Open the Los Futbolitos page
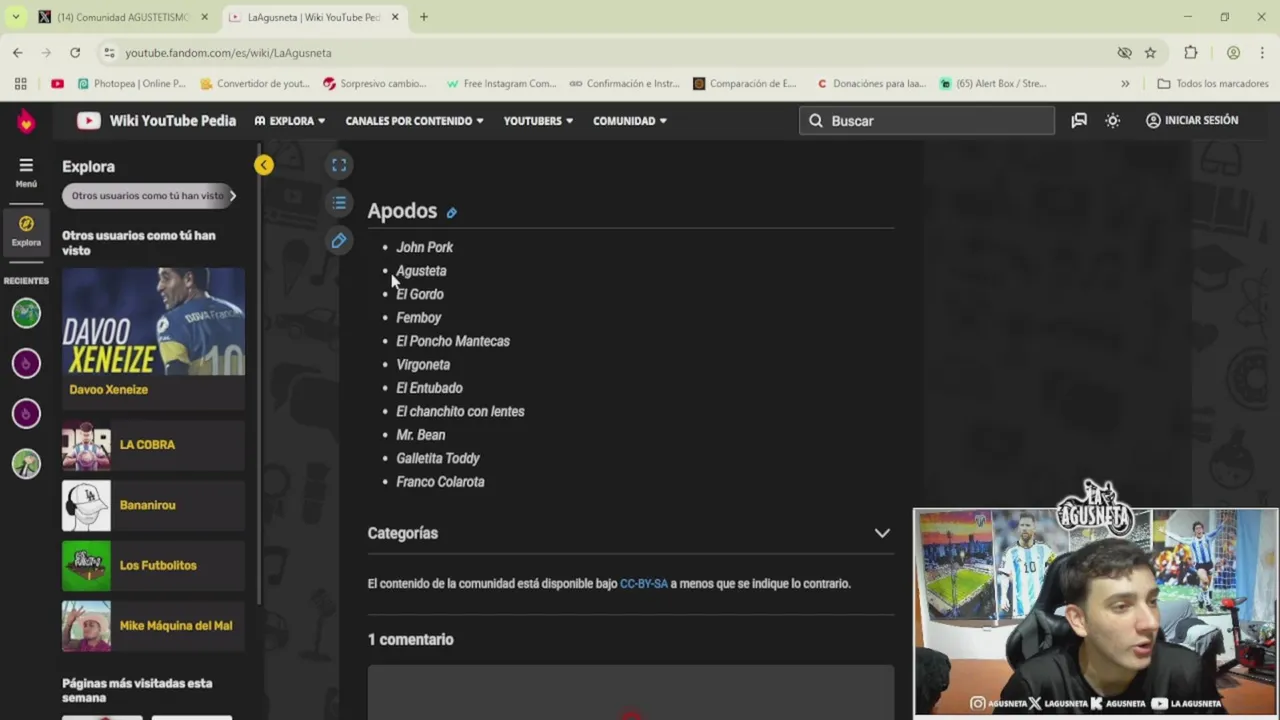 [153, 565]
